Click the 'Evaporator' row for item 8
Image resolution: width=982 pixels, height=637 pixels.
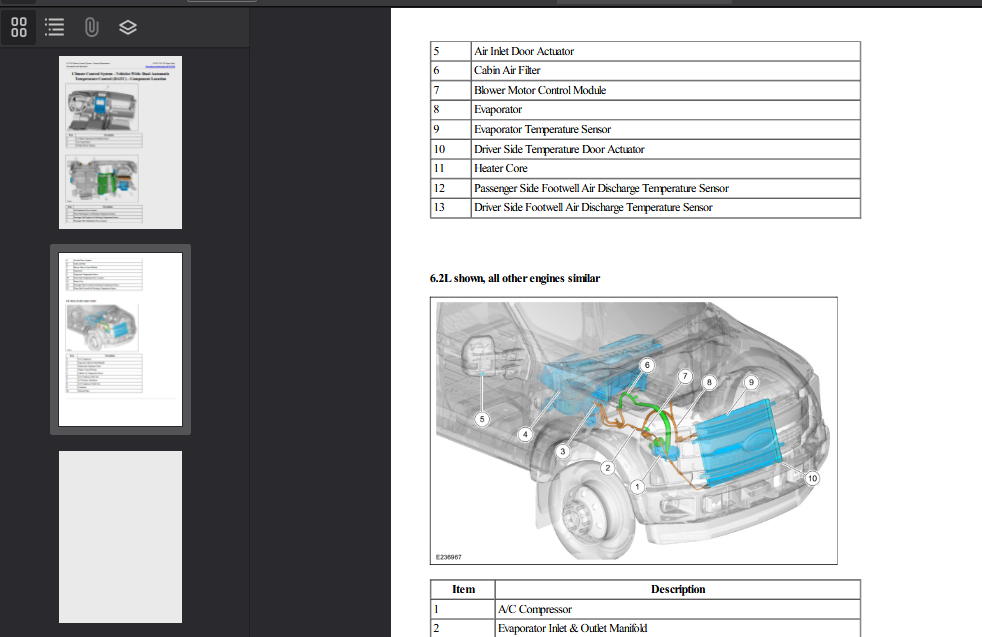(x=645, y=110)
